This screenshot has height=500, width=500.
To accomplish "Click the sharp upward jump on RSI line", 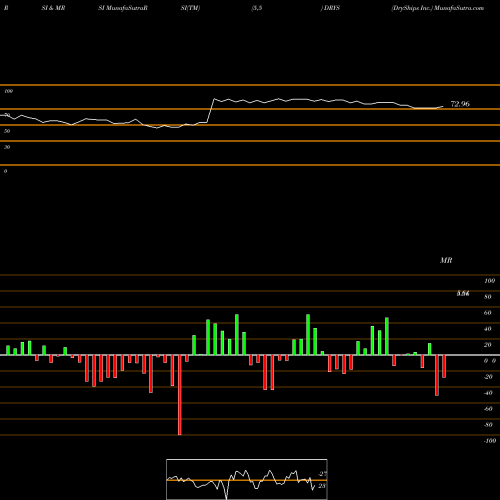I will click(x=210, y=111).
